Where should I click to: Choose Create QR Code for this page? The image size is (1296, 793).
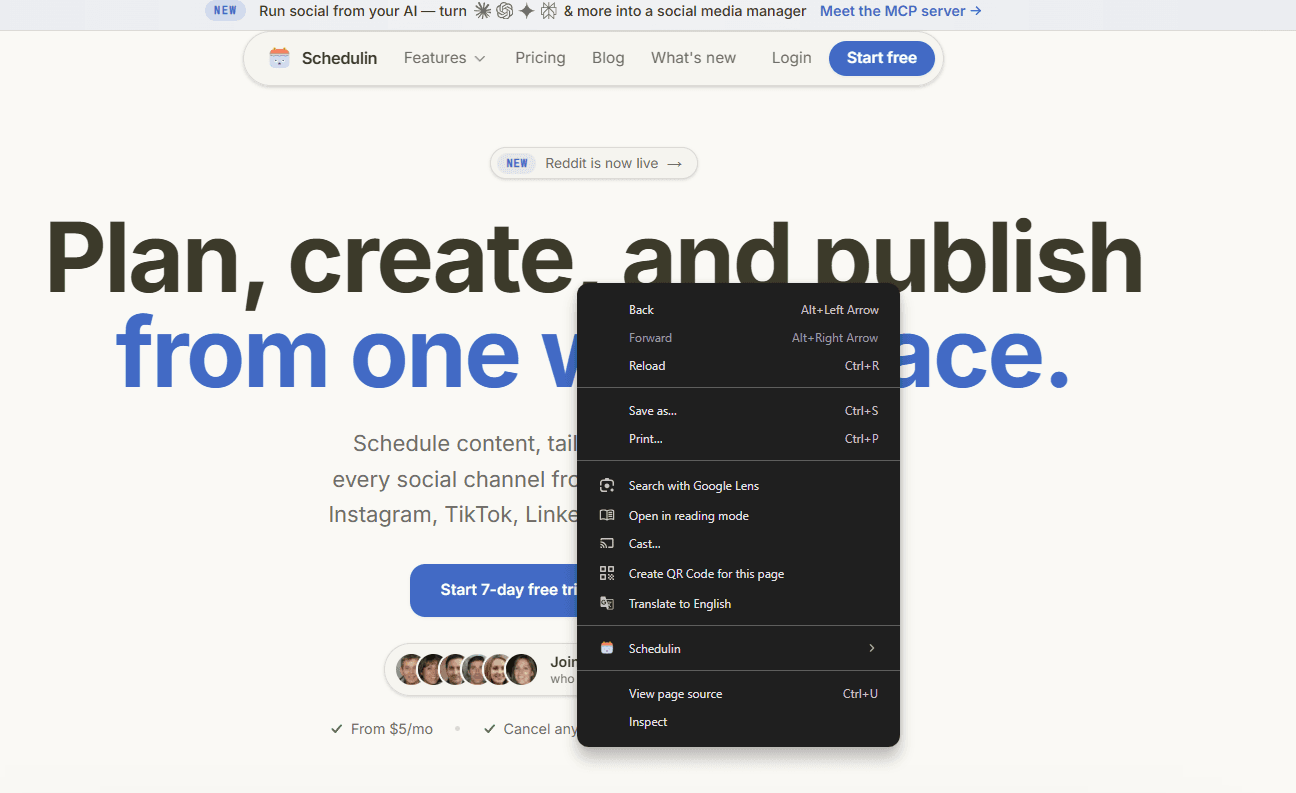tap(739, 574)
